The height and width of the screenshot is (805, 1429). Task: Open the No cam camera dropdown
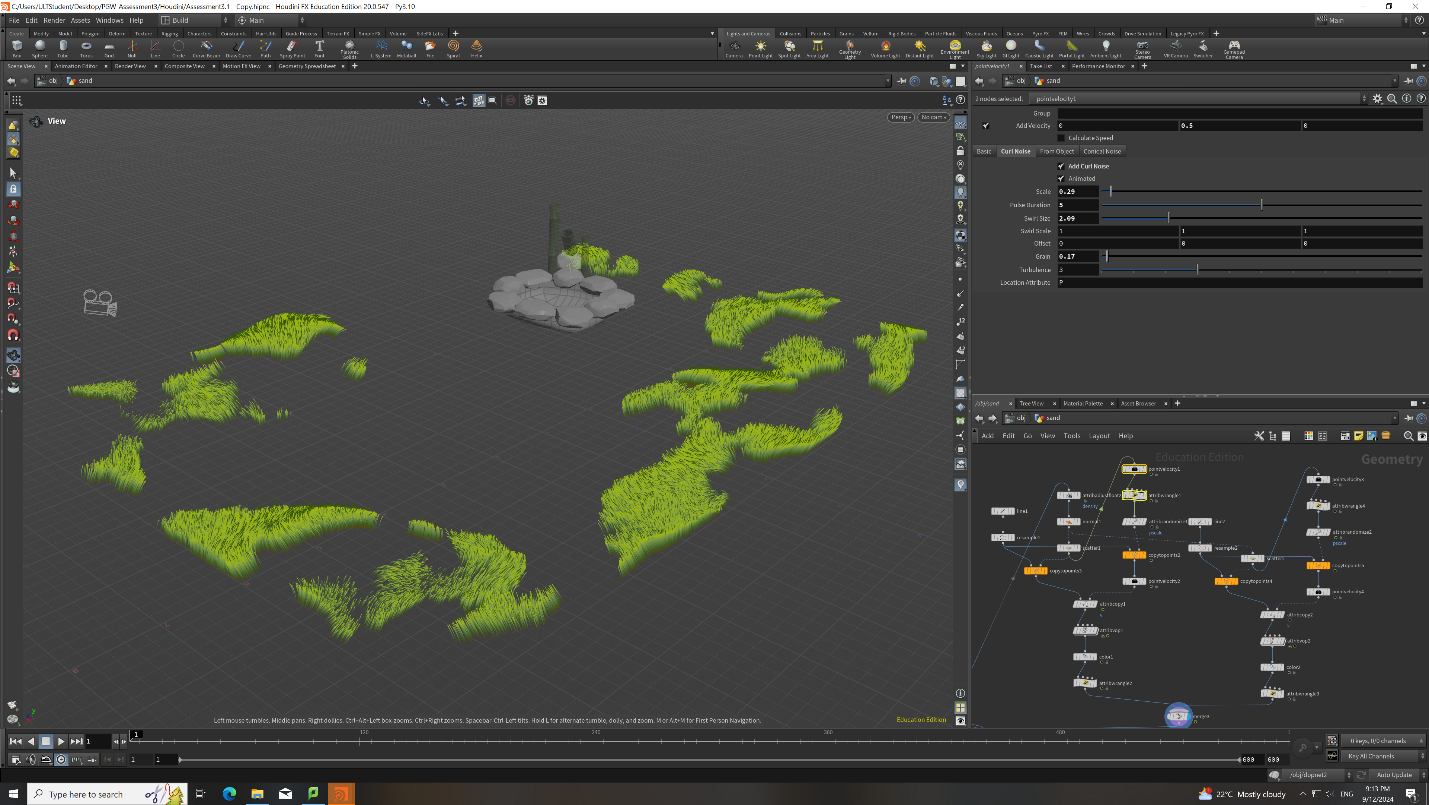point(933,118)
